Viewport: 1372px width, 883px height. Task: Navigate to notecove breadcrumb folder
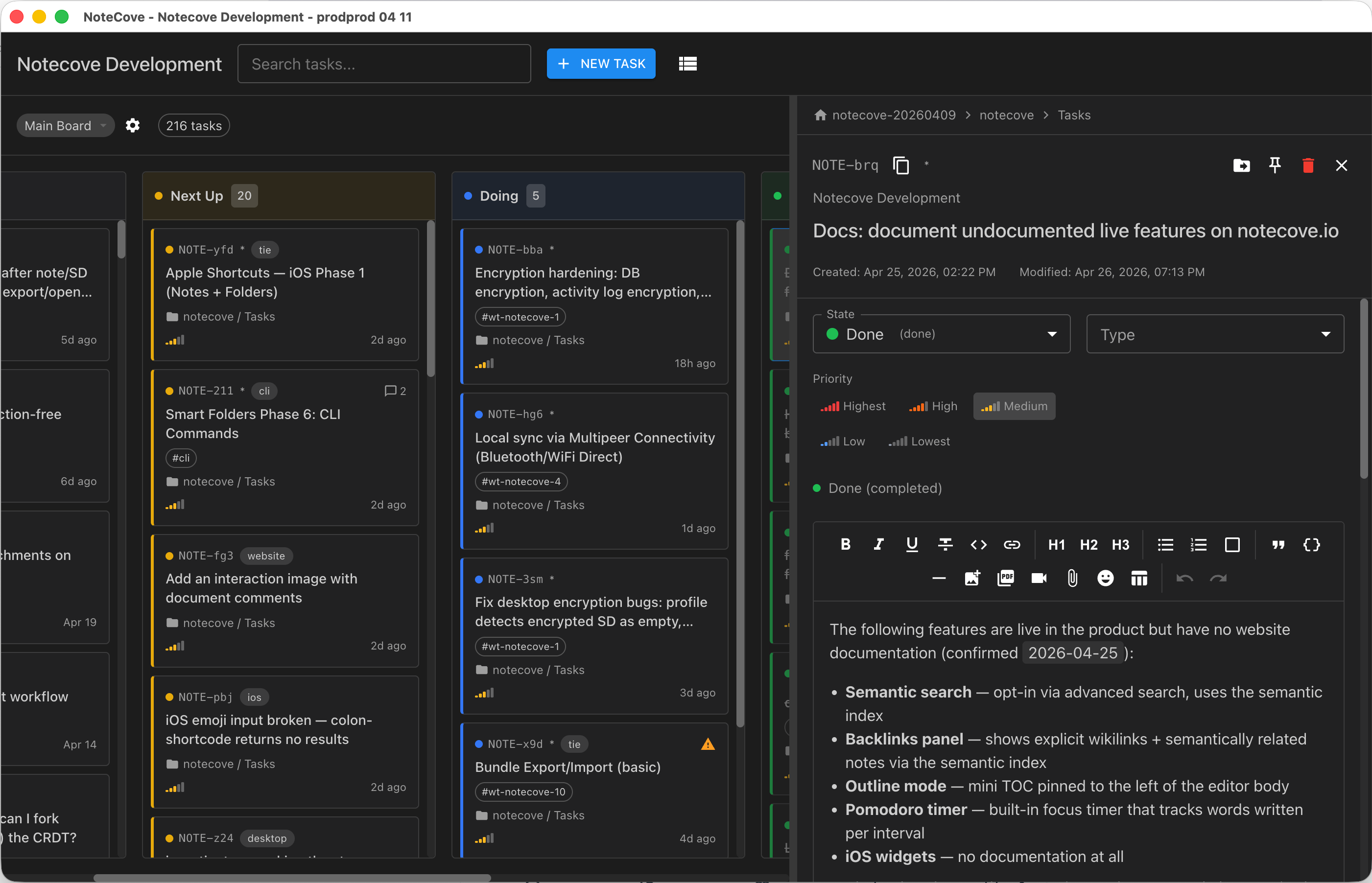pyautogui.click(x=1006, y=115)
